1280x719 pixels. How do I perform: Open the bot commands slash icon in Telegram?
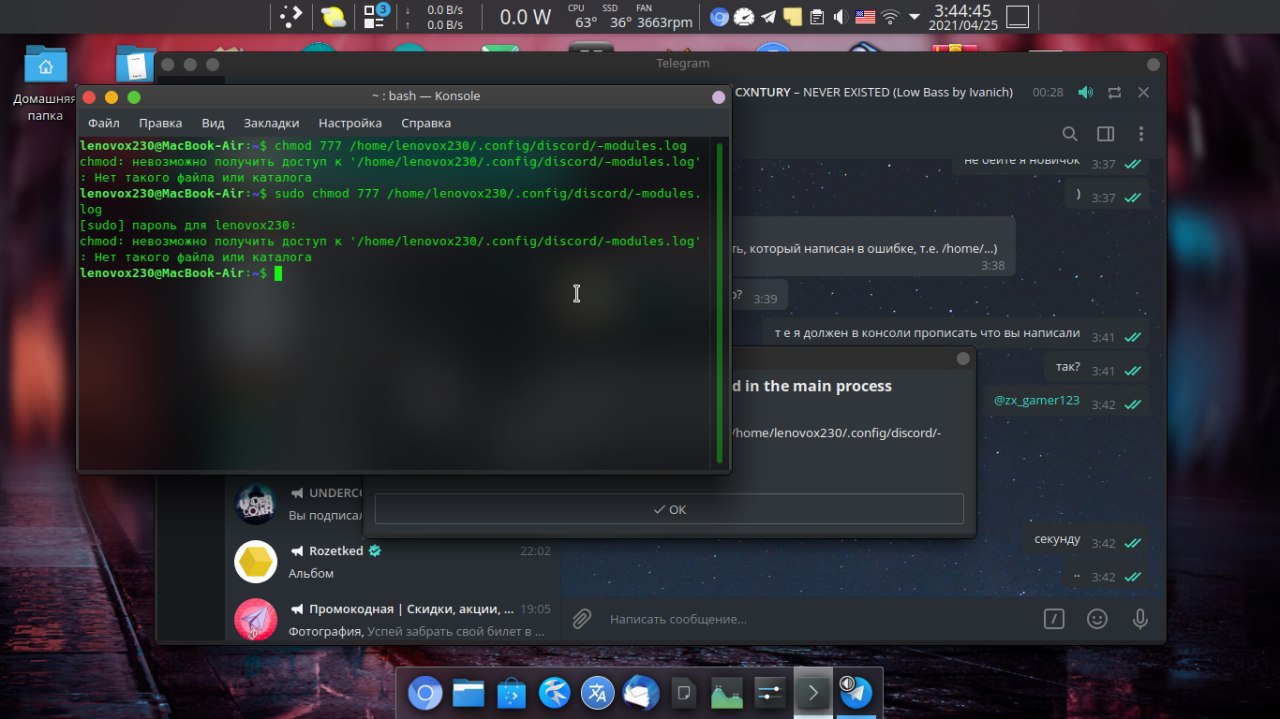tap(1054, 619)
